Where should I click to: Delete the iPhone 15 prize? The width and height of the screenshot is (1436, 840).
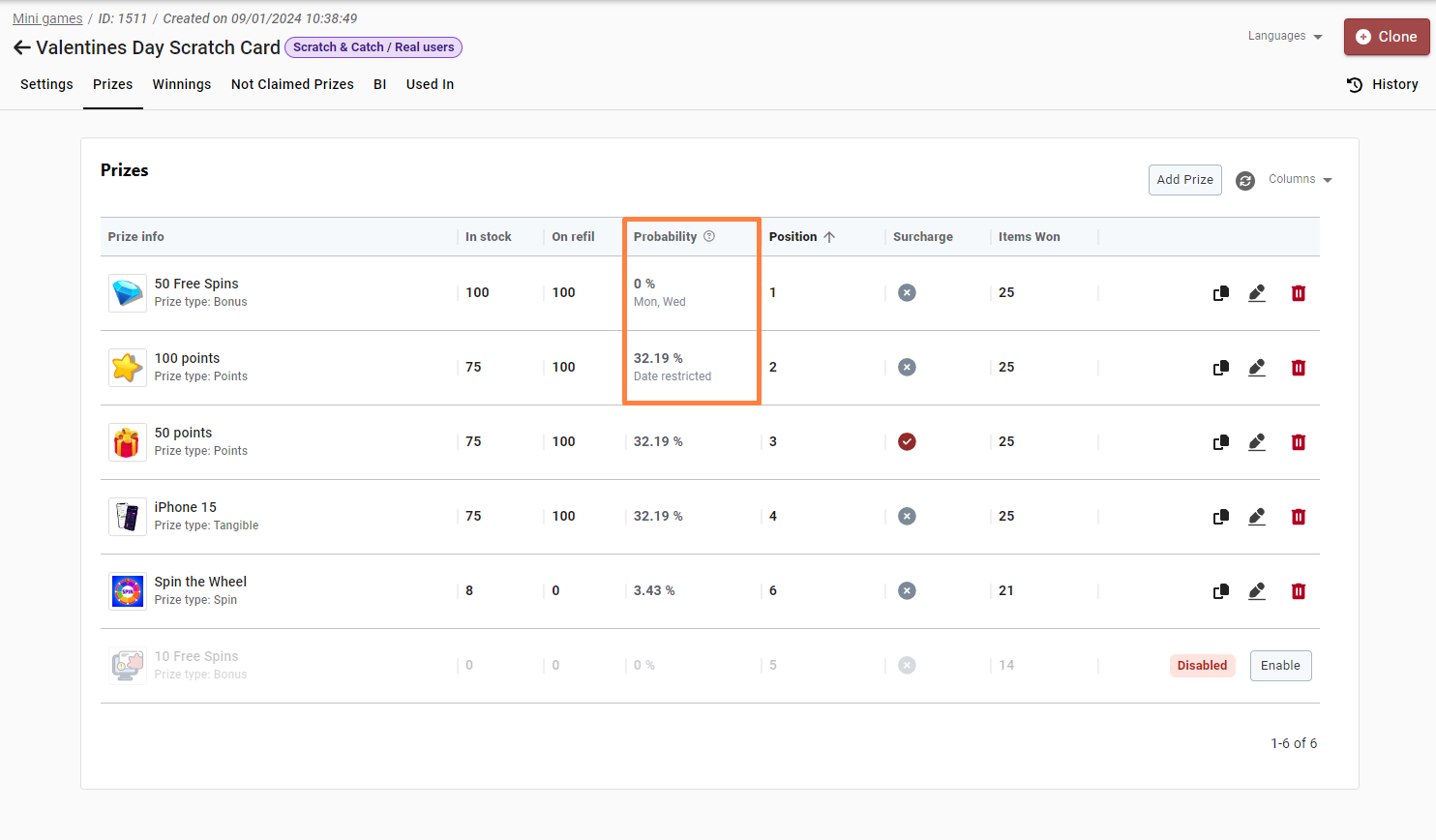pos(1299,517)
